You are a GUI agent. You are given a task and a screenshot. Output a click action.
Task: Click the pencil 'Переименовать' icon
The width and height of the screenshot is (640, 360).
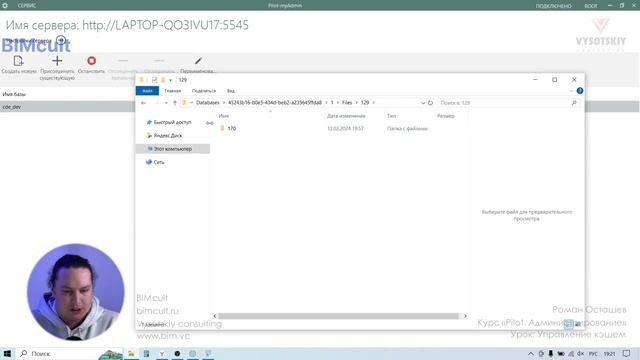point(198,61)
